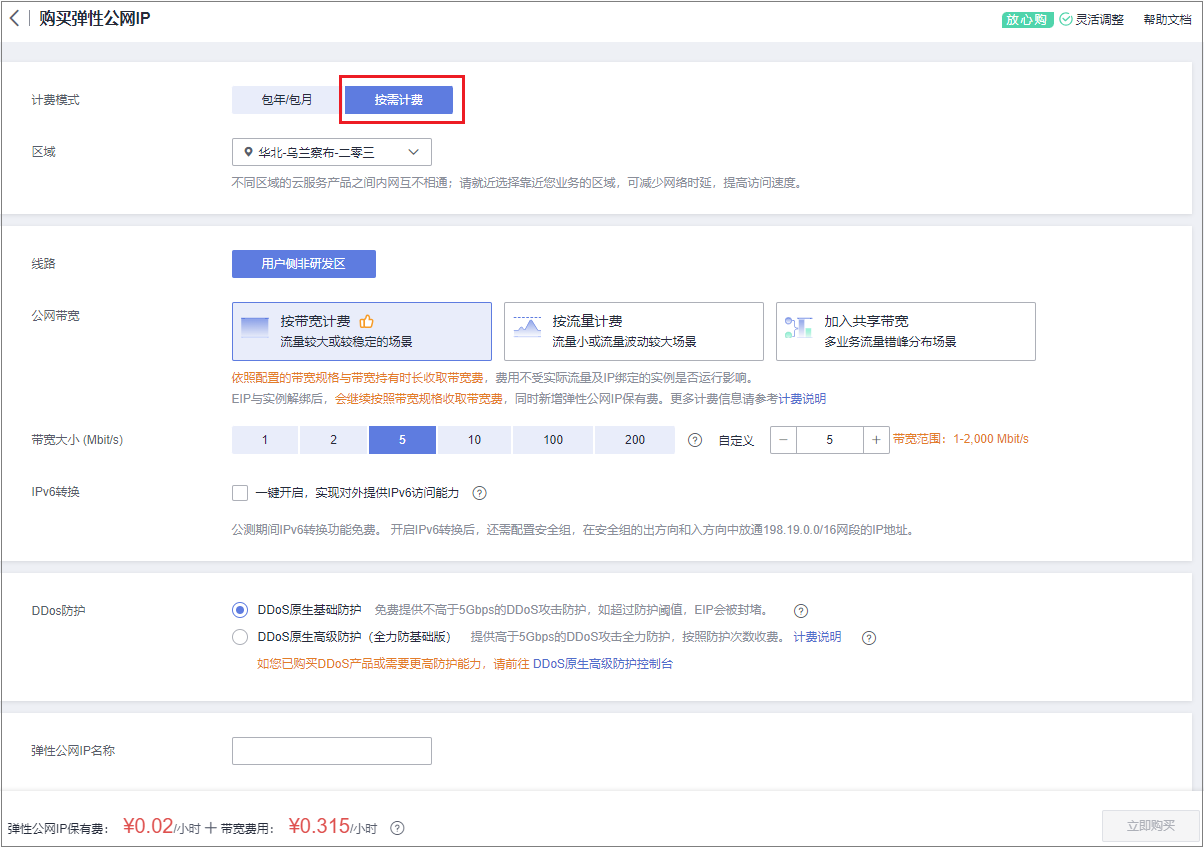Click the help icon beside IPv6 转换 checkbox

click(x=479, y=493)
